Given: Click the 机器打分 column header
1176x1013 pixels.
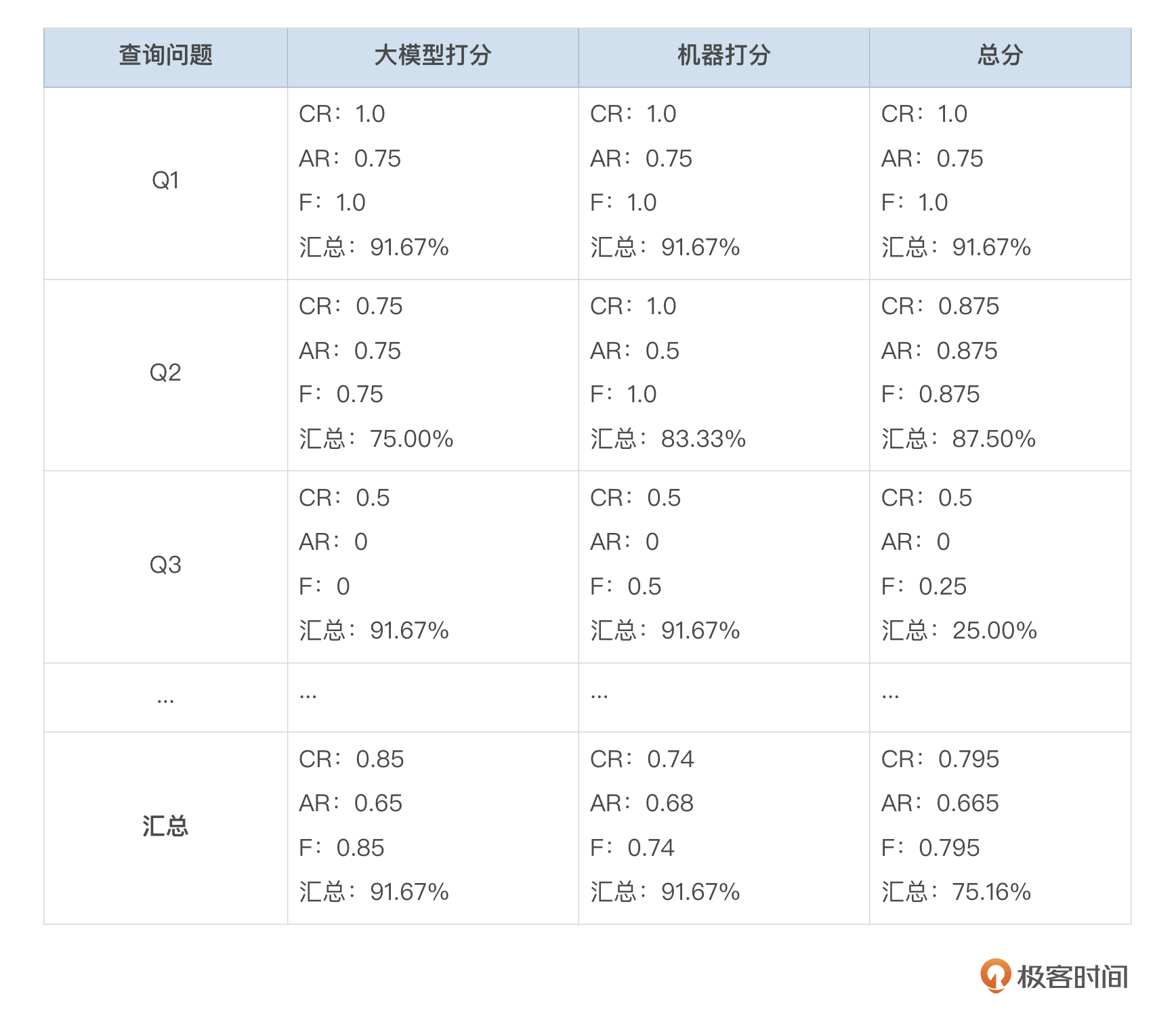Looking at the screenshot, I should (723, 56).
